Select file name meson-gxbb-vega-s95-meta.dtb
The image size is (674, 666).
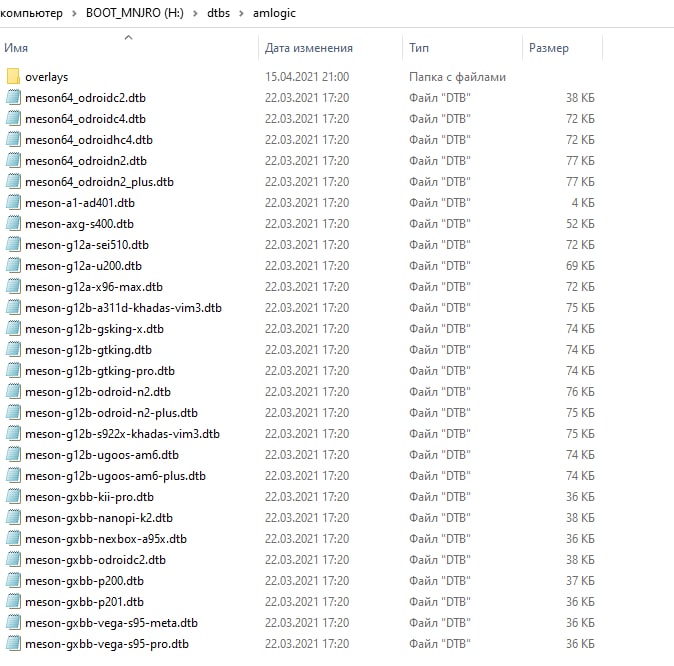coord(111,623)
